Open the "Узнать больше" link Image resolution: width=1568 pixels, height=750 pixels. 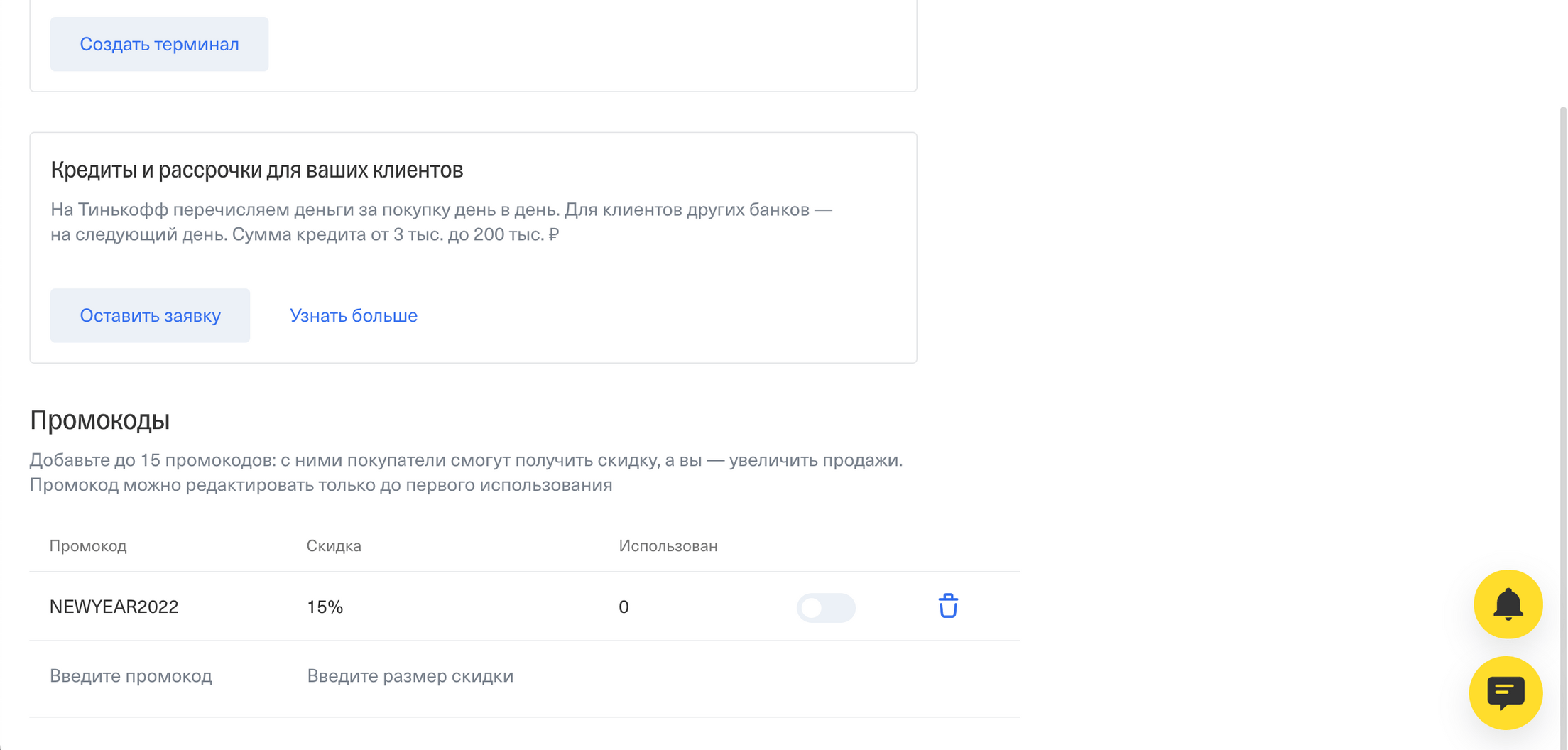353,315
